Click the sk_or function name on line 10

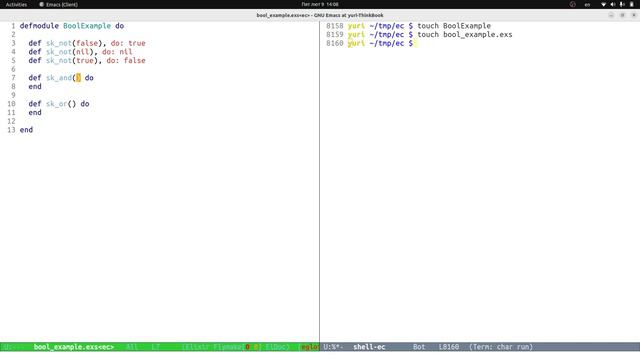[x=57, y=104]
